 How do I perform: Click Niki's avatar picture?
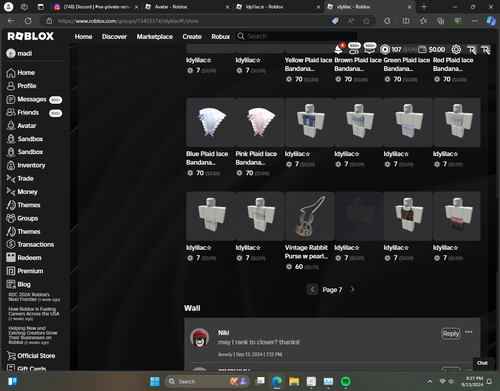click(x=199, y=337)
